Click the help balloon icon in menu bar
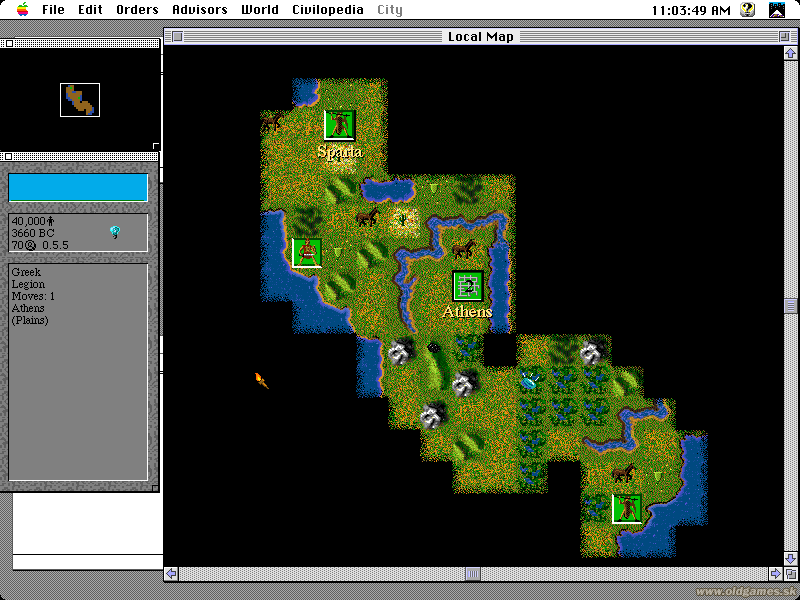800x600 pixels. 747,9
